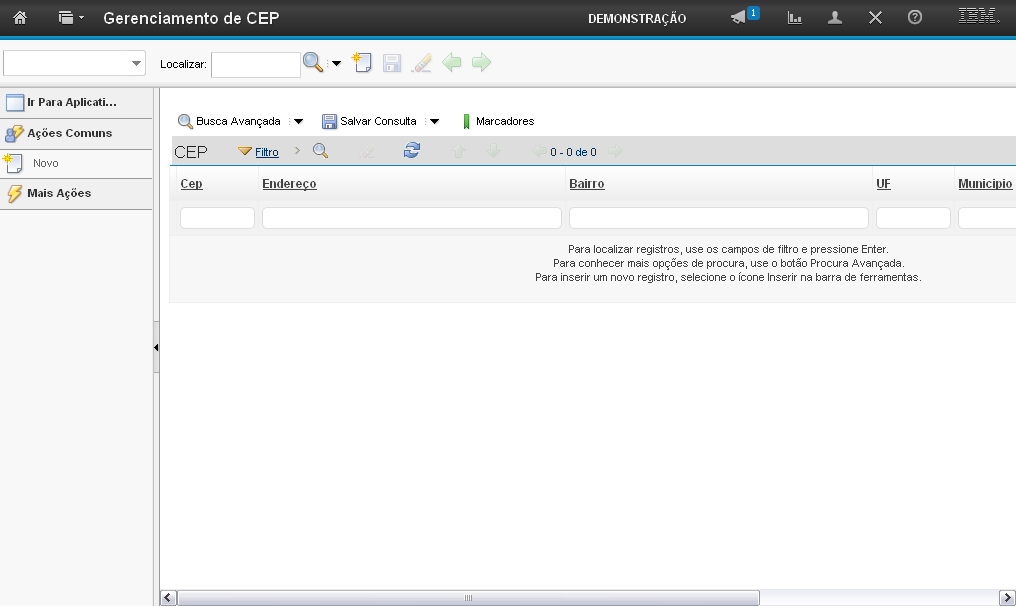
Task: Collapse the left navigation side panel
Action: [x=156, y=347]
